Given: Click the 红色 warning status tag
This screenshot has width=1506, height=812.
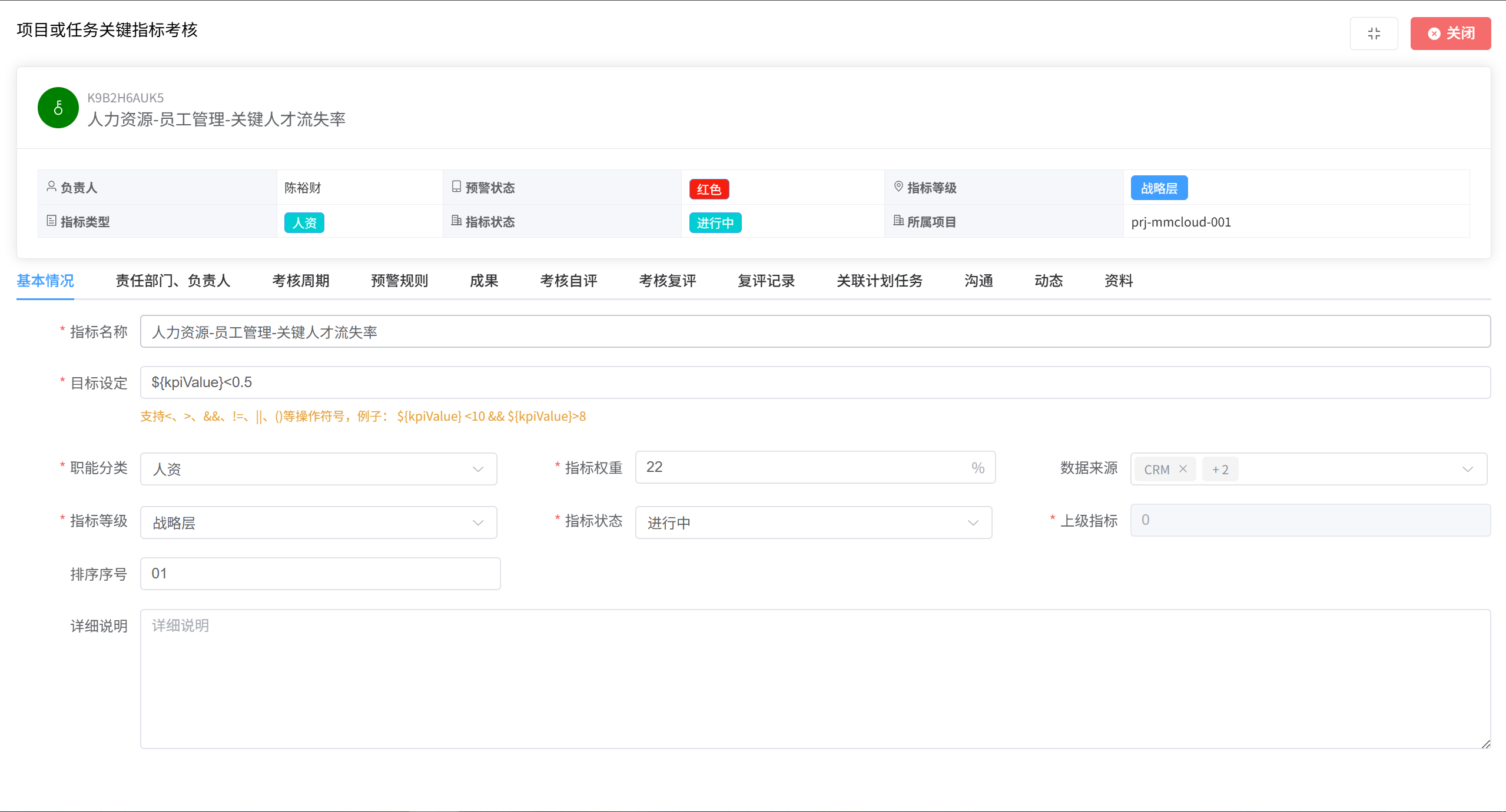Looking at the screenshot, I should [x=709, y=189].
